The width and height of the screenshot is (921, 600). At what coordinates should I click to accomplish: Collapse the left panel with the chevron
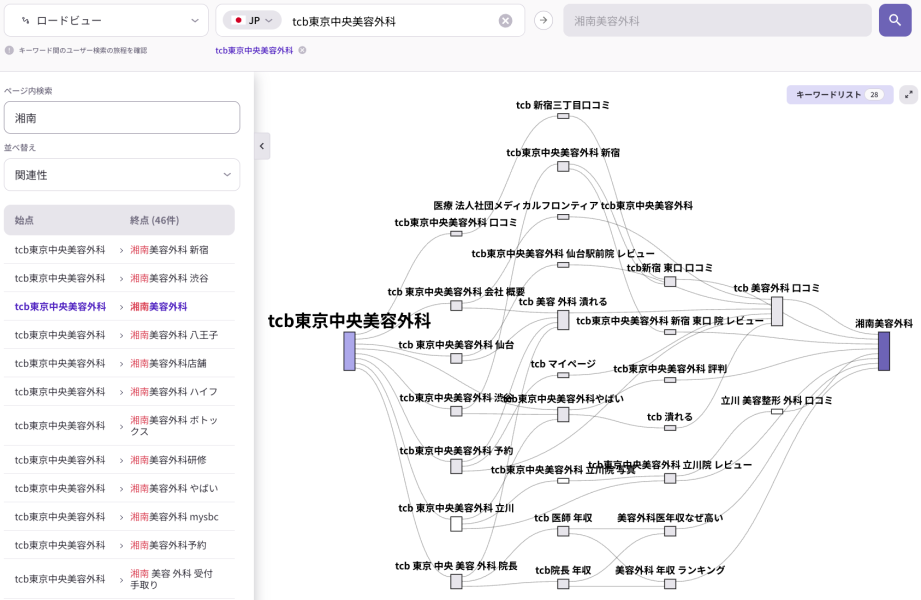(x=261, y=146)
